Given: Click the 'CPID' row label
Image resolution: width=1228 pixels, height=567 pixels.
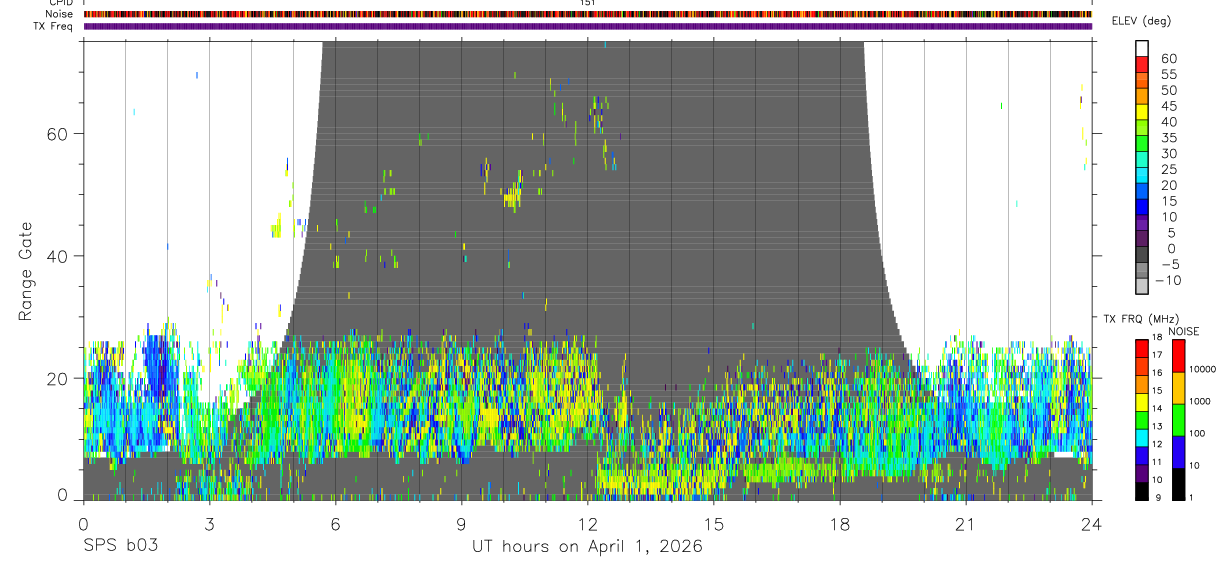Looking at the screenshot, I should click(x=61, y=3).
